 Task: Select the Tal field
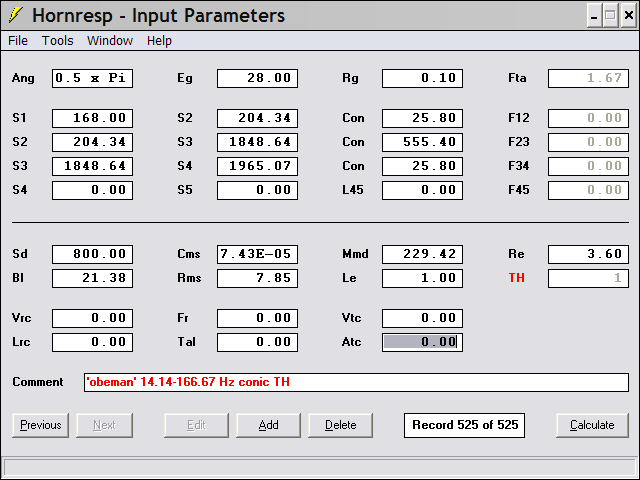(258, 342)
